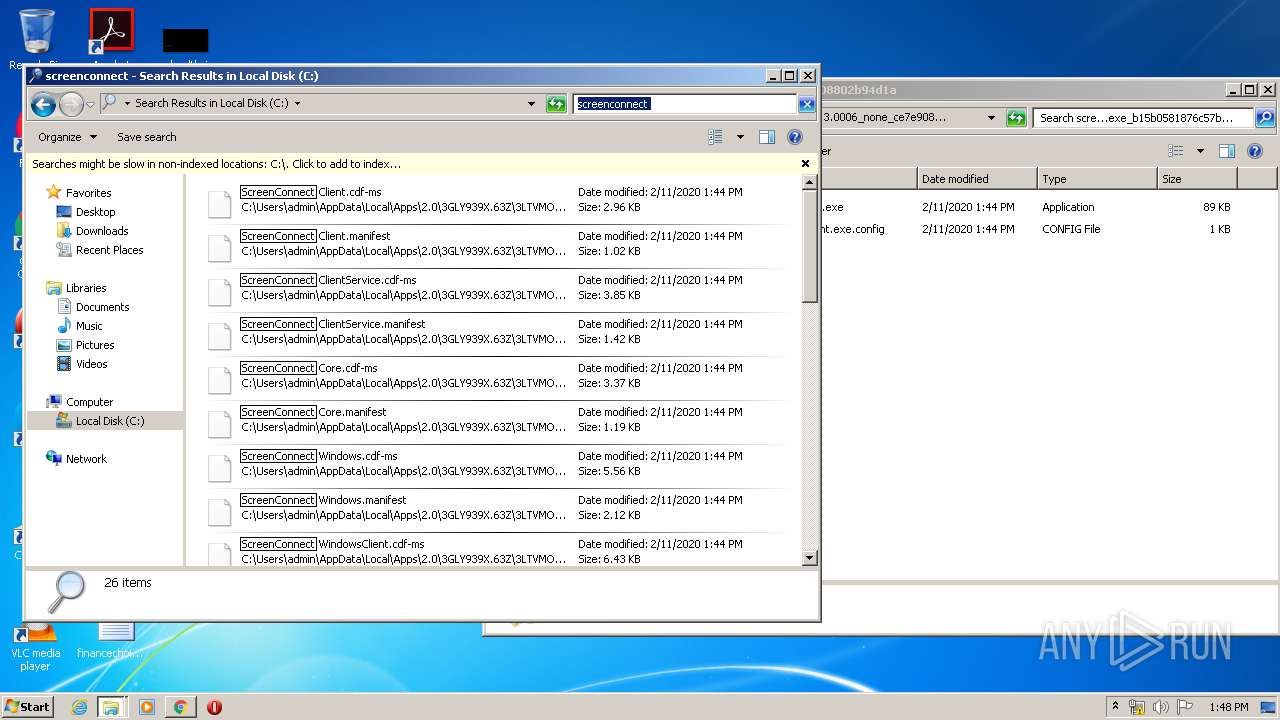Viewport: 1280px width, 720px height.
Task: Open the Videos library
Action: (91, 363)
